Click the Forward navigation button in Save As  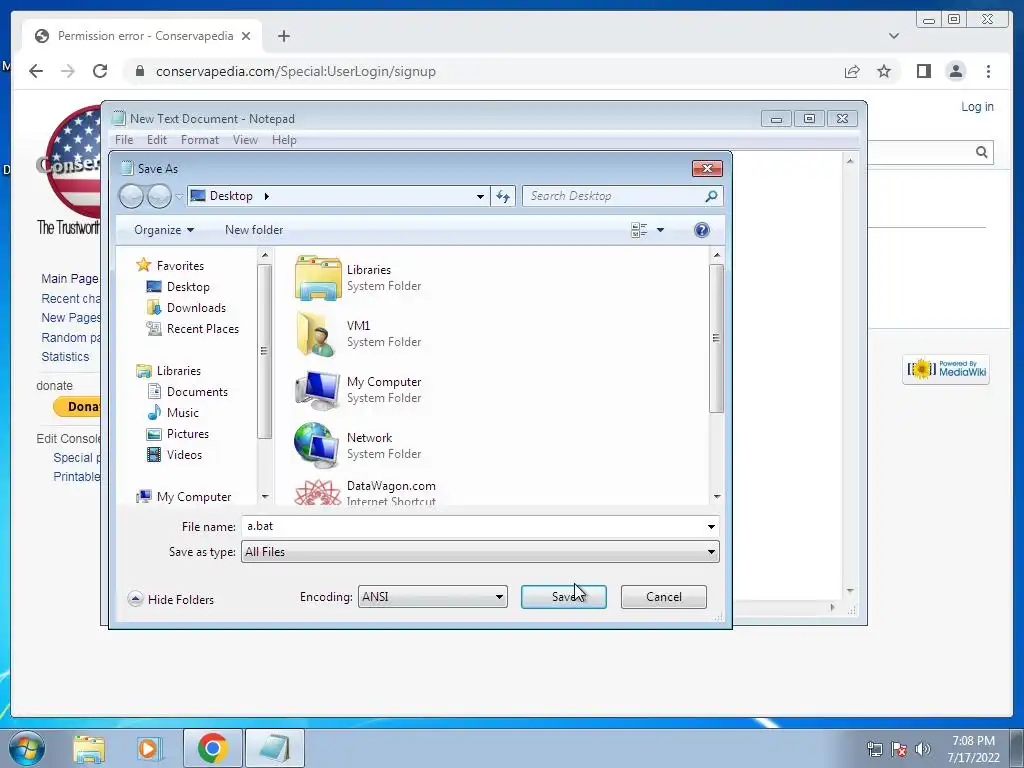coord(159,196)
